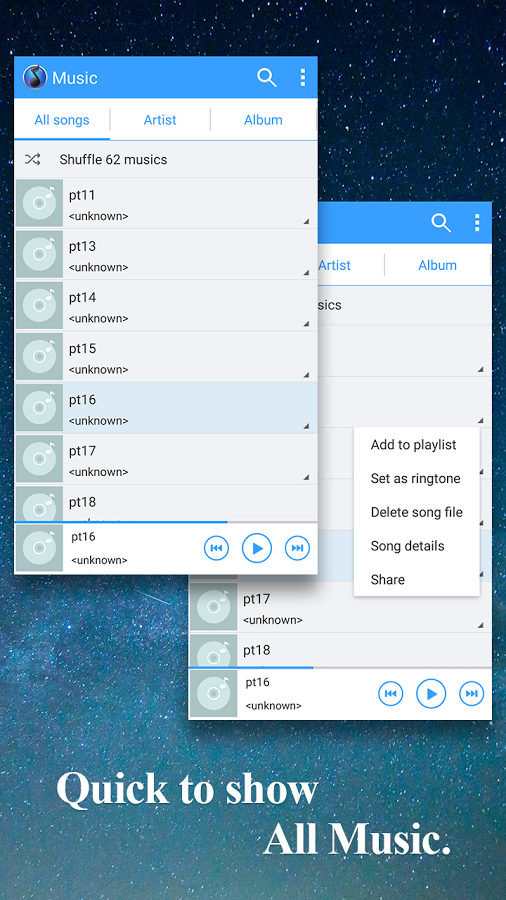Skip to next track in the front player
The height and width of the screenshot is (900, 506).
(297, 548)
